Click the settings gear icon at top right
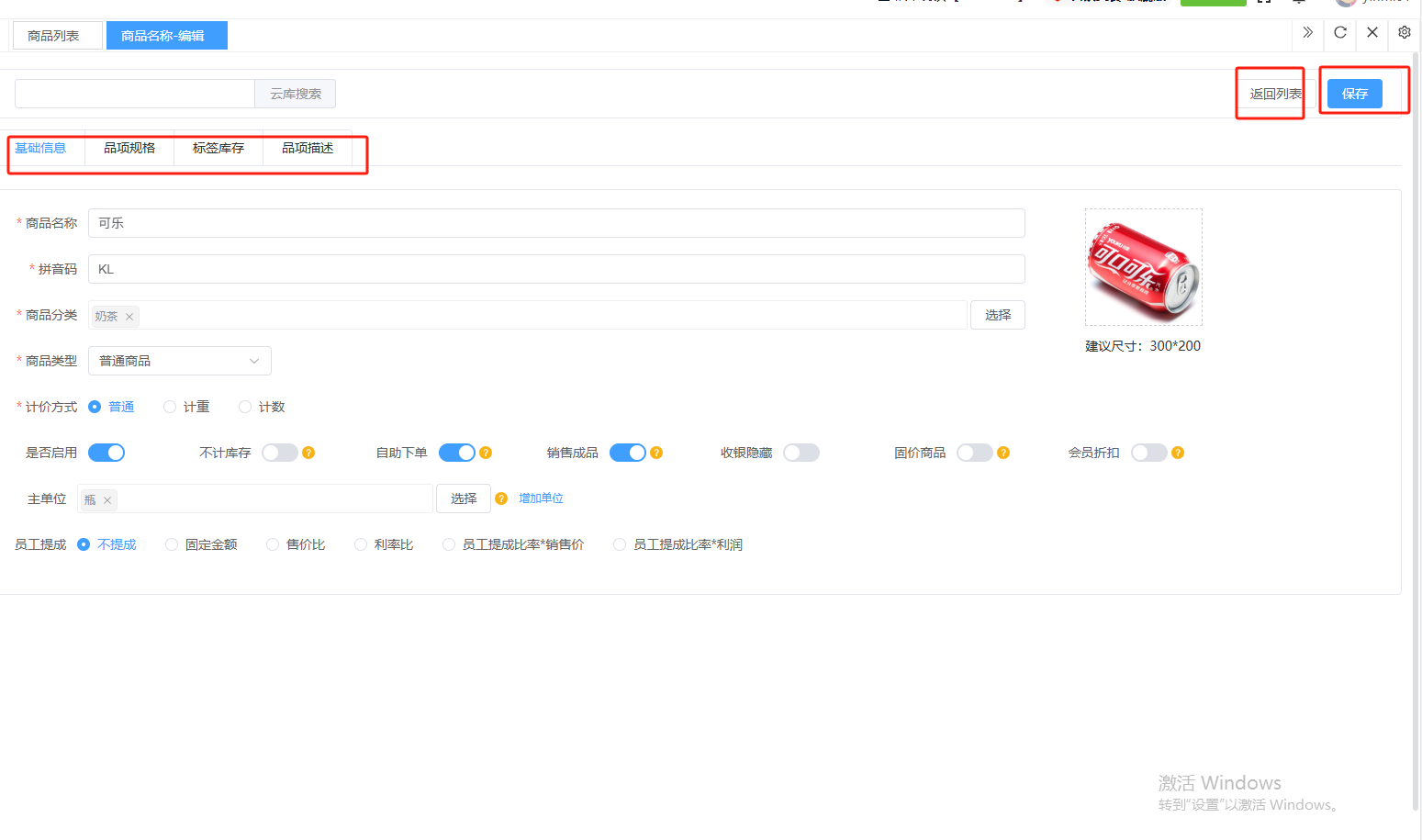Image resolution: width=1422 pixels, height=840 pixels. (1405, 32)
